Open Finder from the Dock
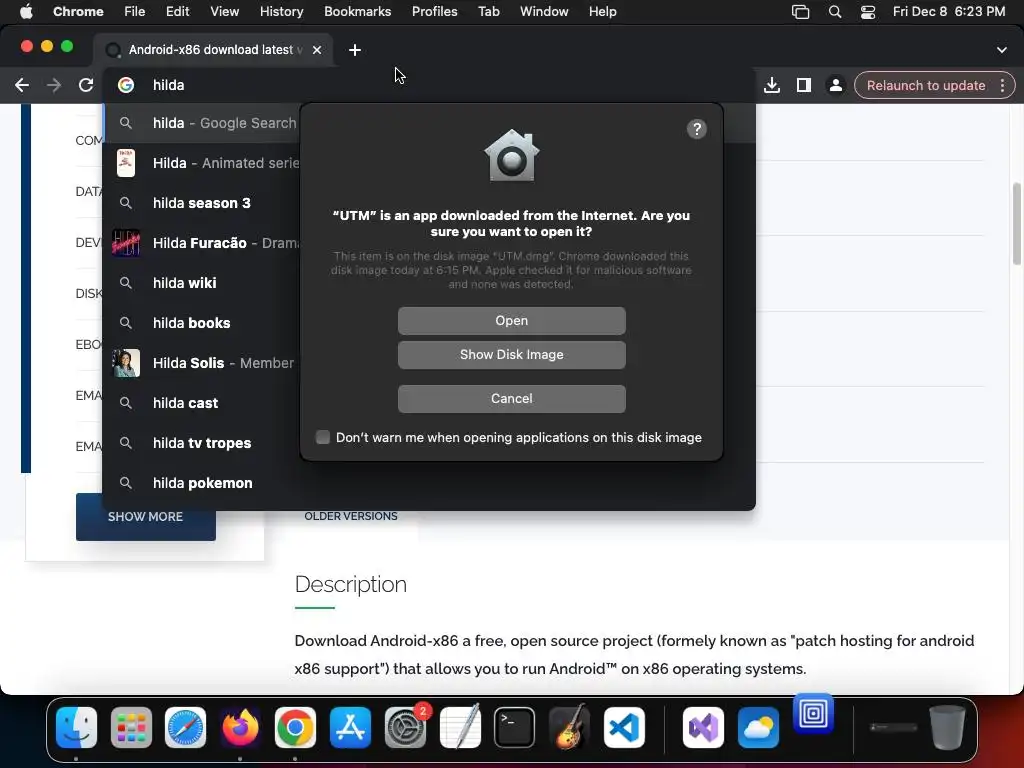1024x768 pixels. pos(76,728)
